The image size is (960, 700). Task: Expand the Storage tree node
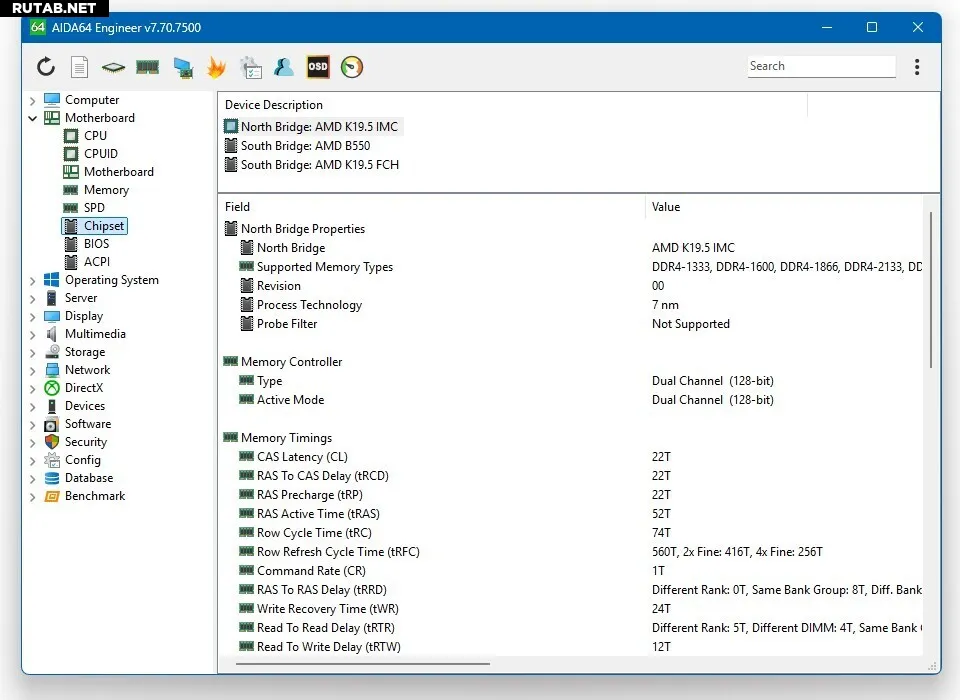(x=33, y=352)
